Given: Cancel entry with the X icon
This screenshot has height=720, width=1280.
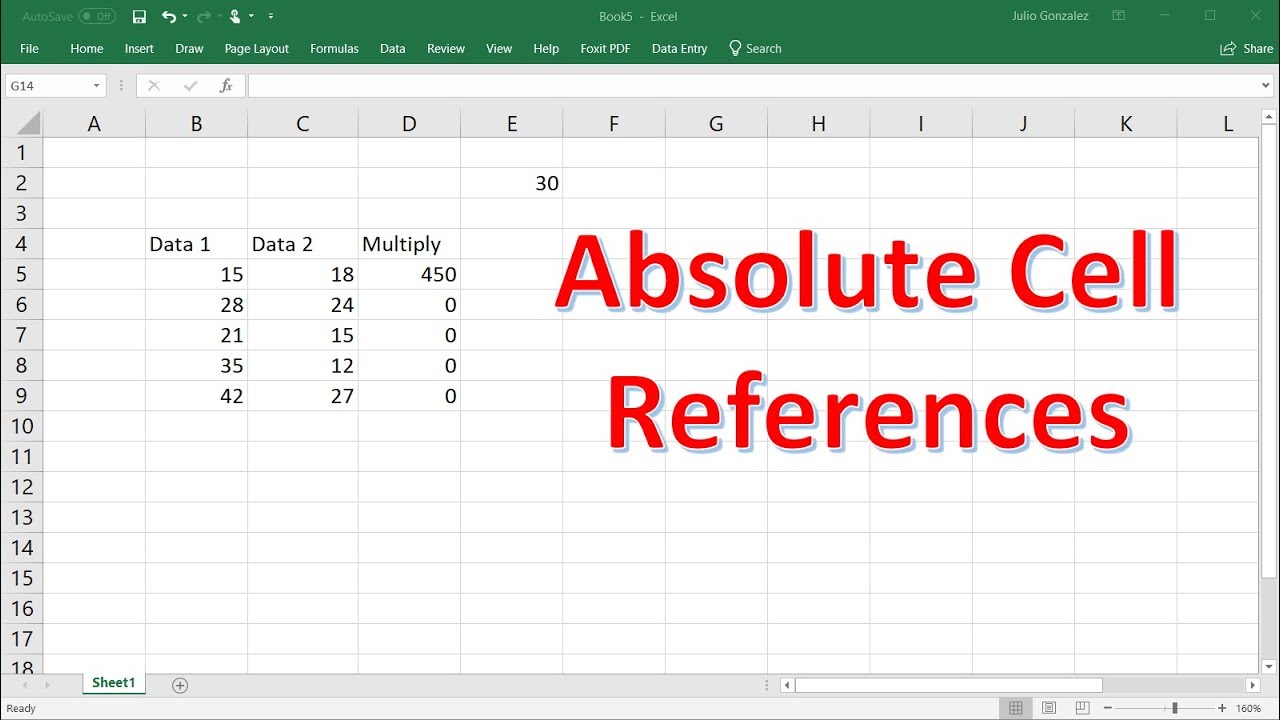Looking at the screenshot, I should click(154, 85).
